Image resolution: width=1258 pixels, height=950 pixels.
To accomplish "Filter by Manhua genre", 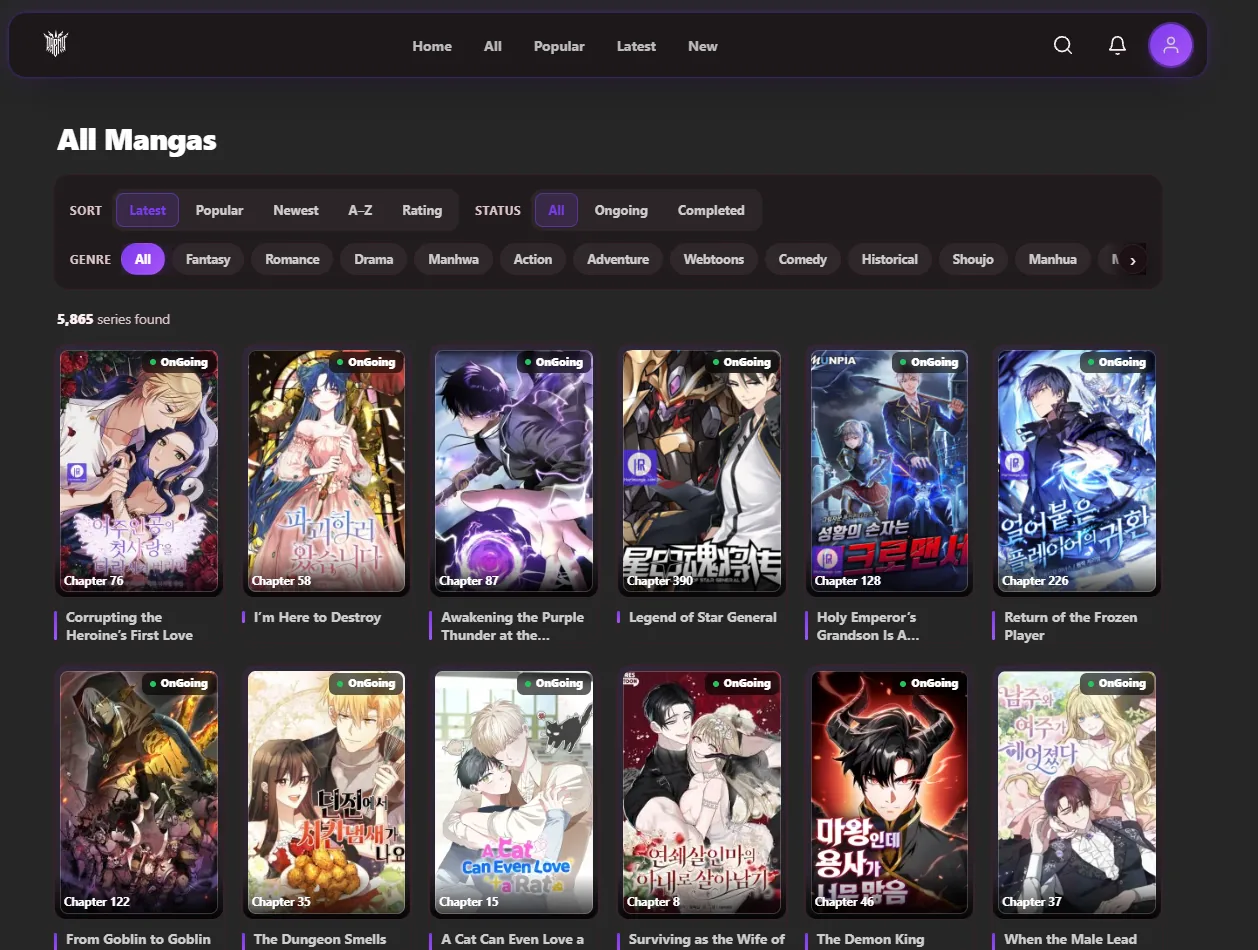I will pos(1053,259).
